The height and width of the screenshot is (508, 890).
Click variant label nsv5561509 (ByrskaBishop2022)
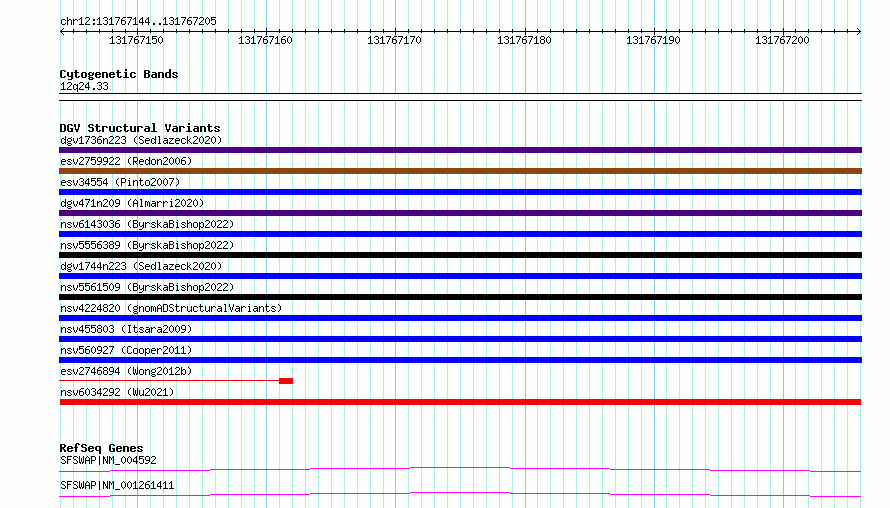pos(147,287)
